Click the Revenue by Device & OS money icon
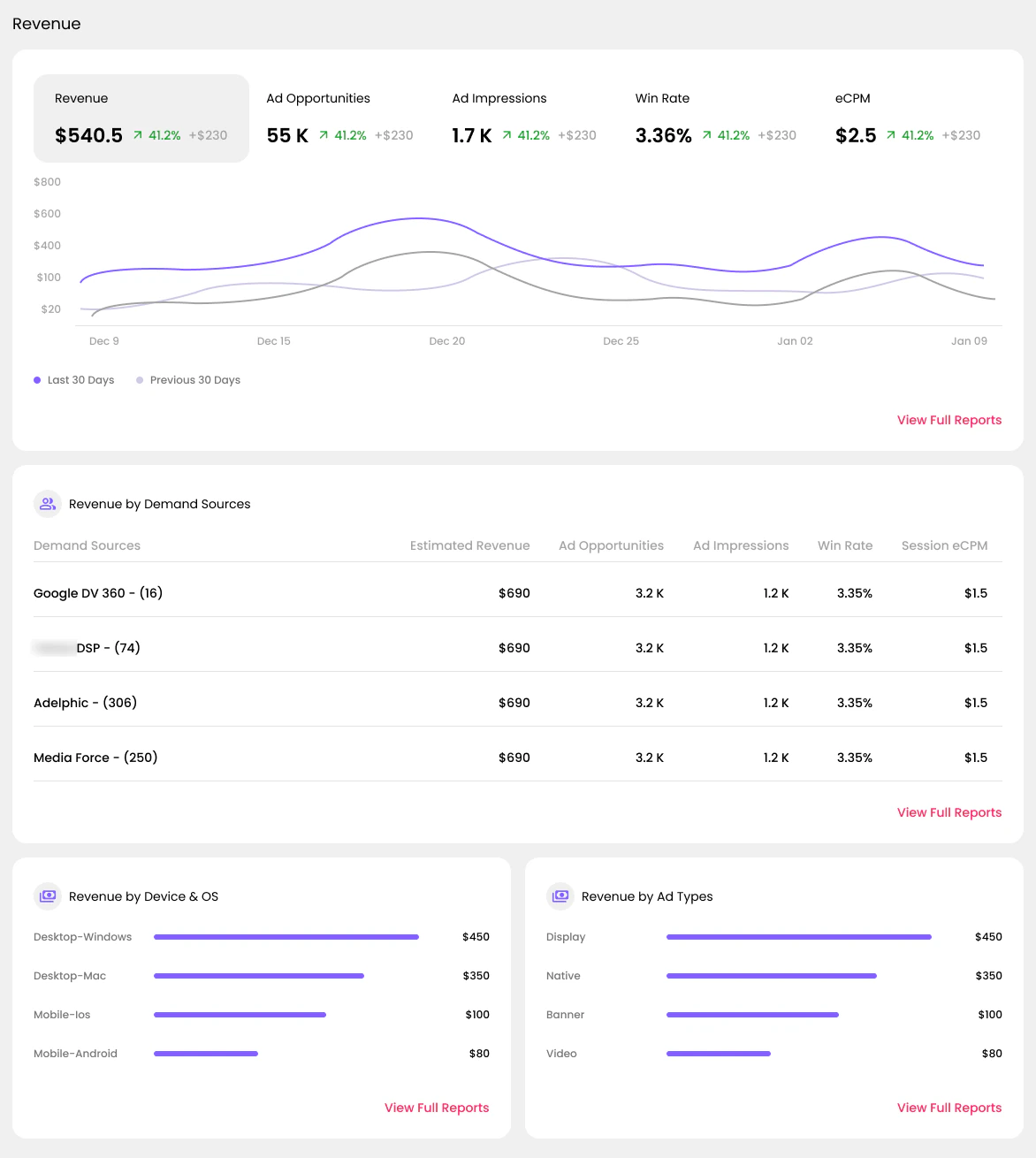The width and height of the screenshot is (1036, 1158). click(x=48, y=896)
